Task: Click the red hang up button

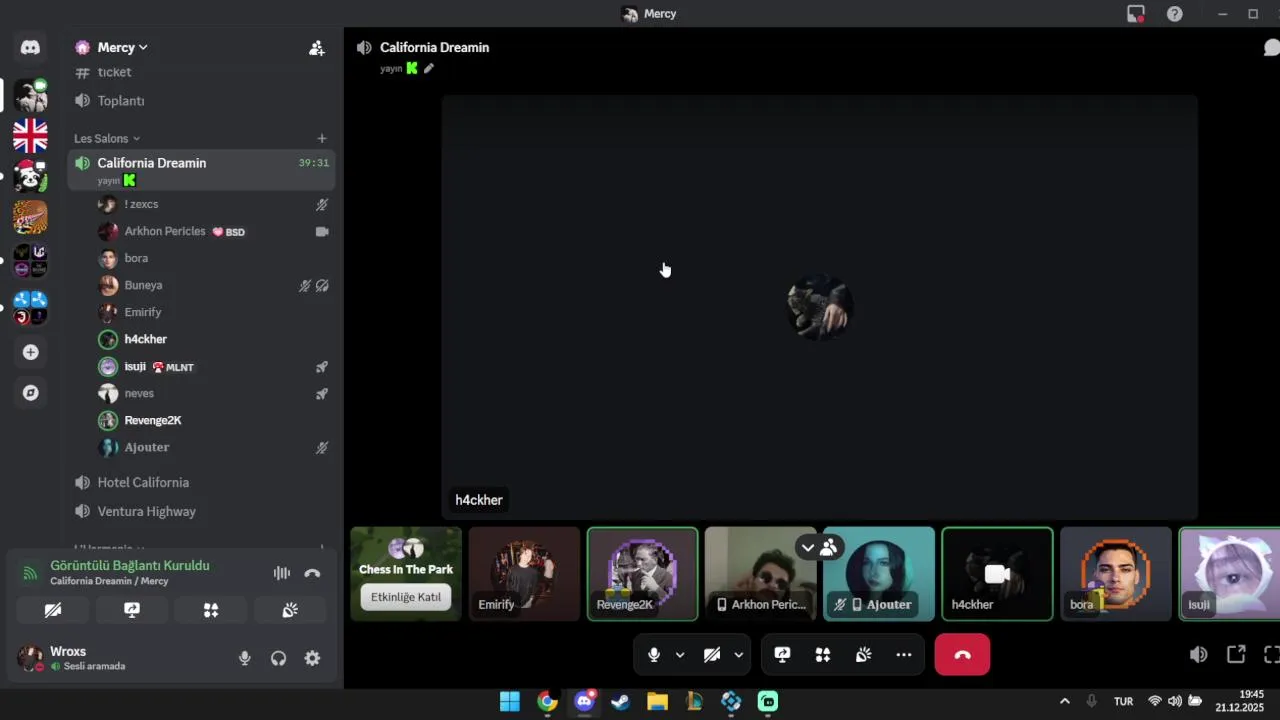Action: coord(962,655)
